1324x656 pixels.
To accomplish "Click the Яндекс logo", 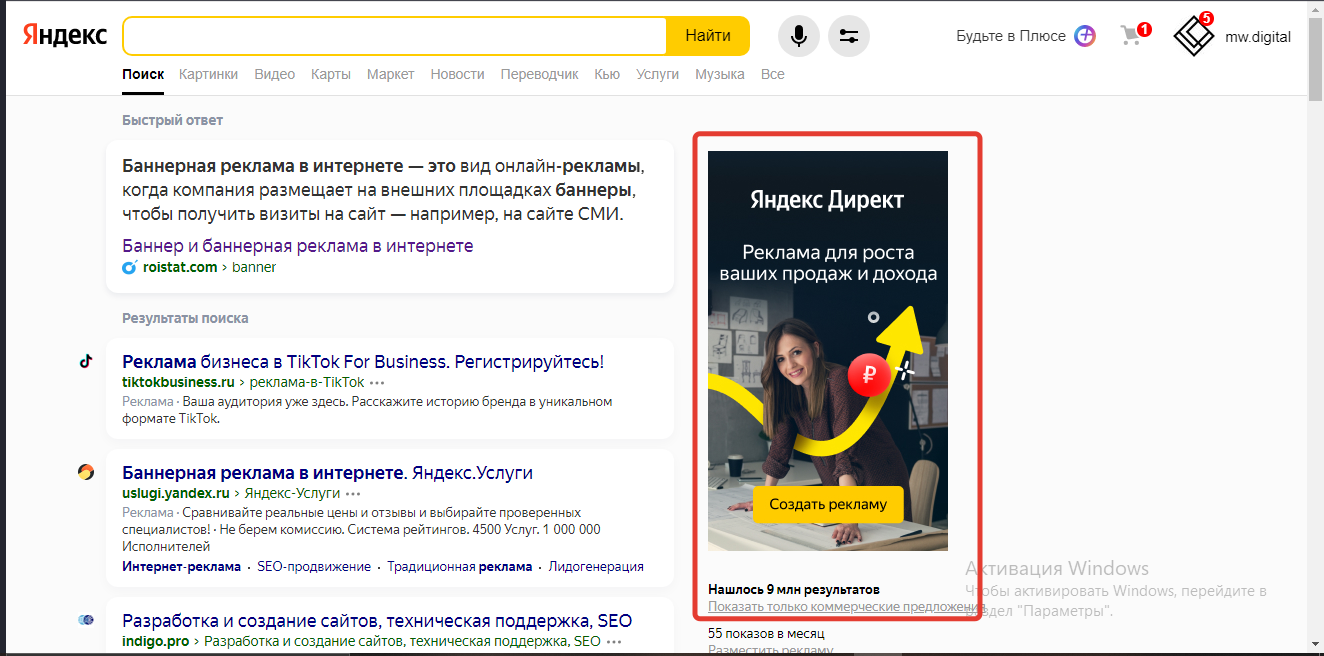I will point(65,35).
